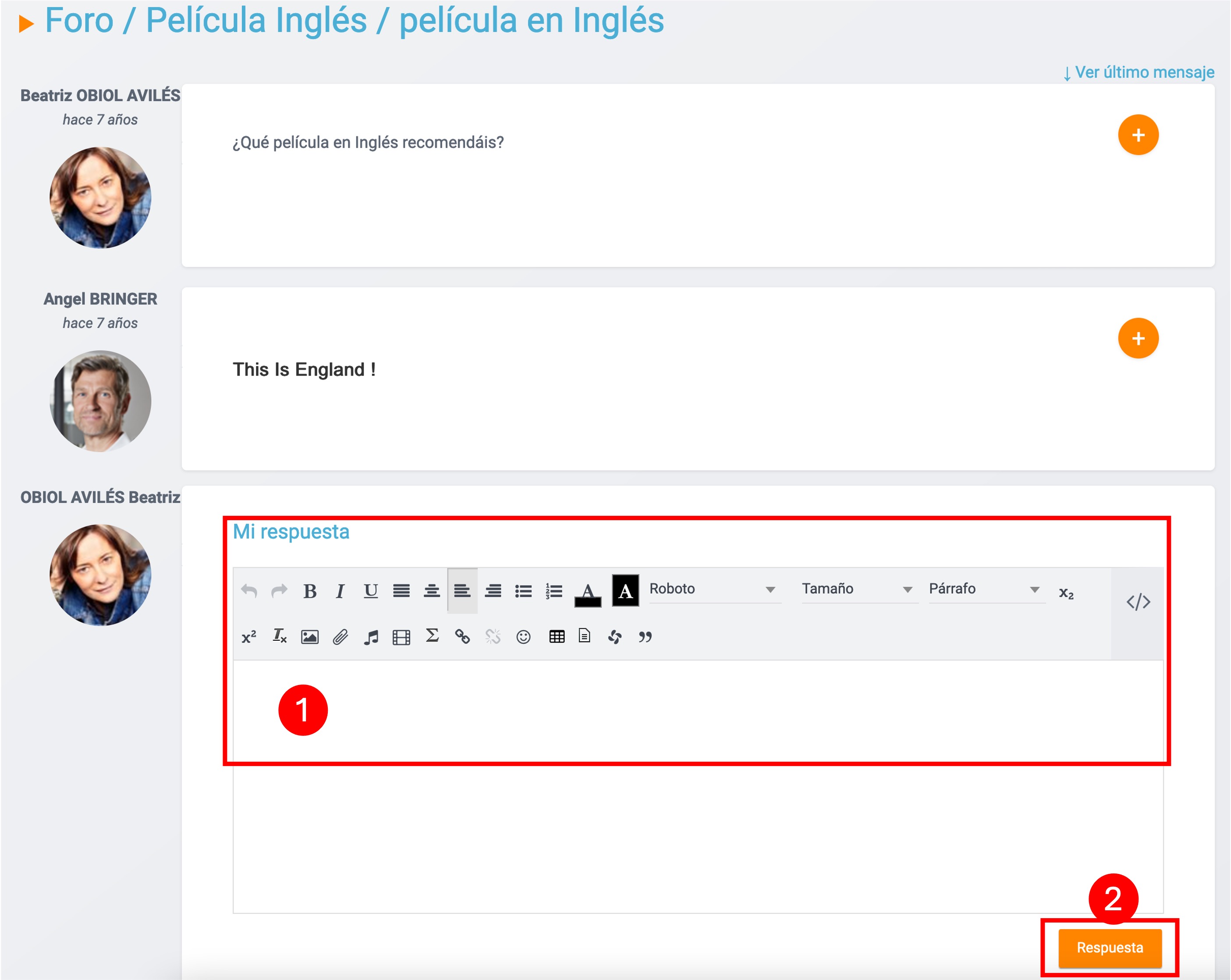Screen dimensions: 1231x980
Task: Open the Roboto font family dropdown
Action: pyautogui.click(x=715, y=589)
